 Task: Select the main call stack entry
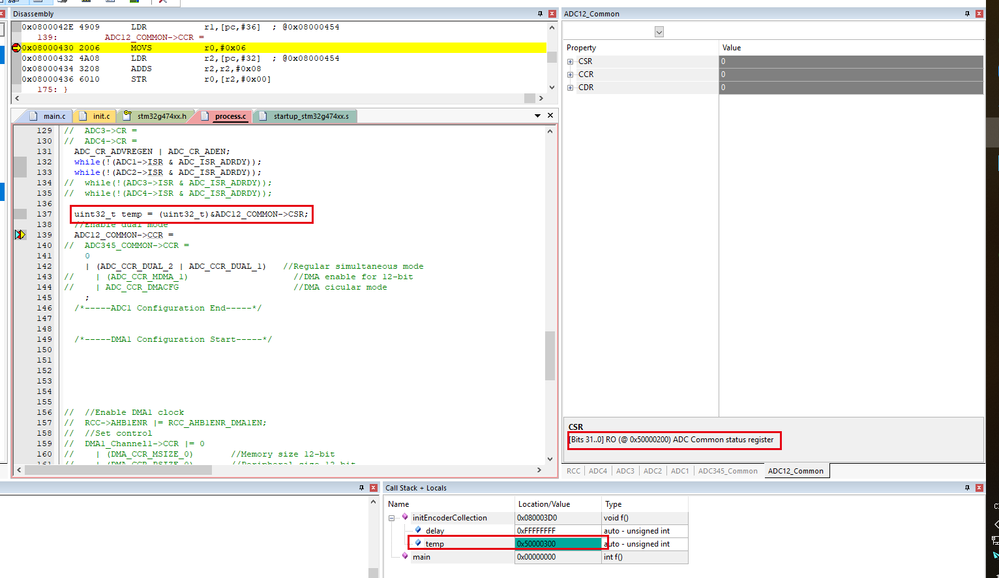(x=536, y=557)
